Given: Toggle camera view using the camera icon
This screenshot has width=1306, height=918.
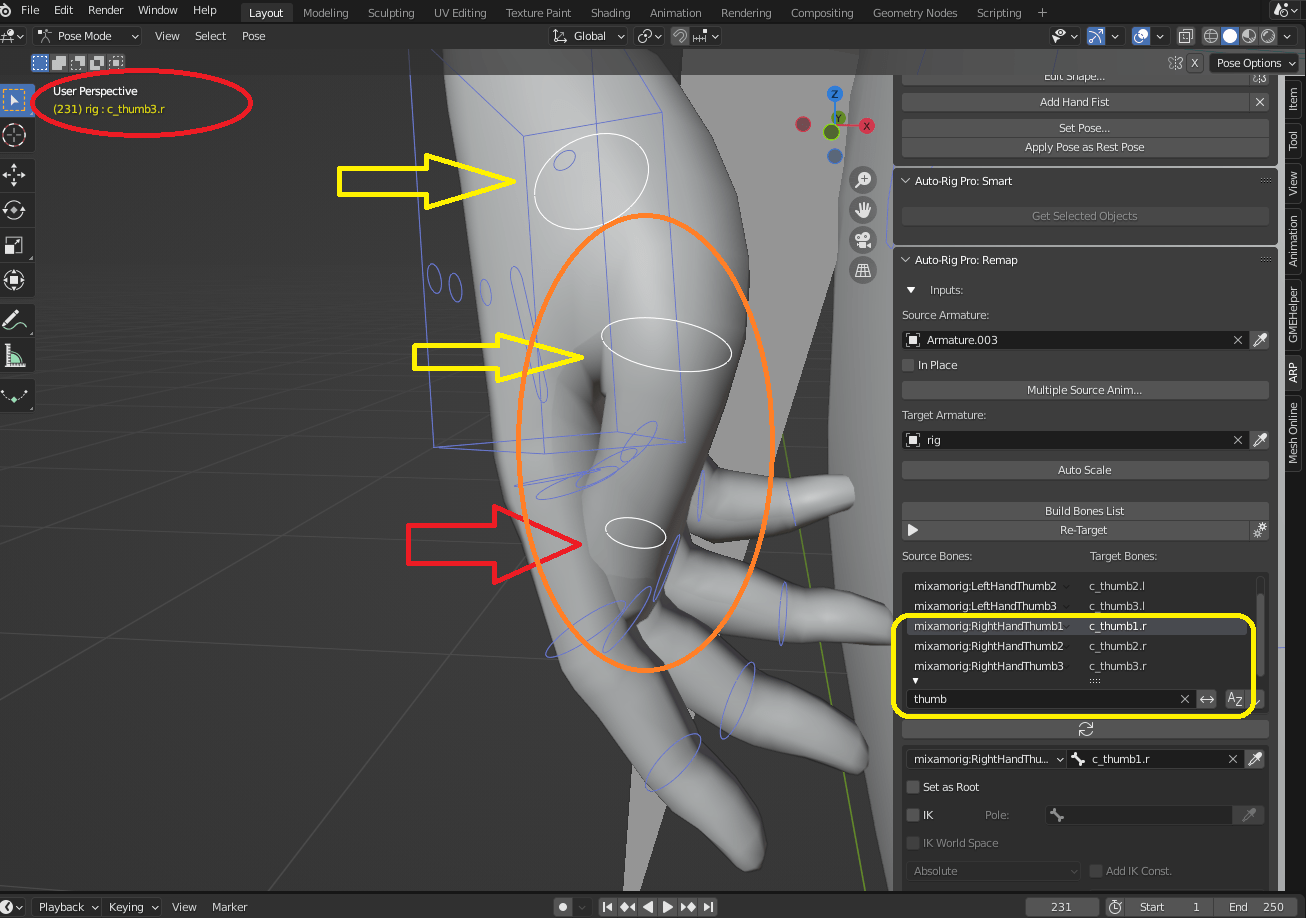Looking at the screenshot, I should [x=862, y=239].
